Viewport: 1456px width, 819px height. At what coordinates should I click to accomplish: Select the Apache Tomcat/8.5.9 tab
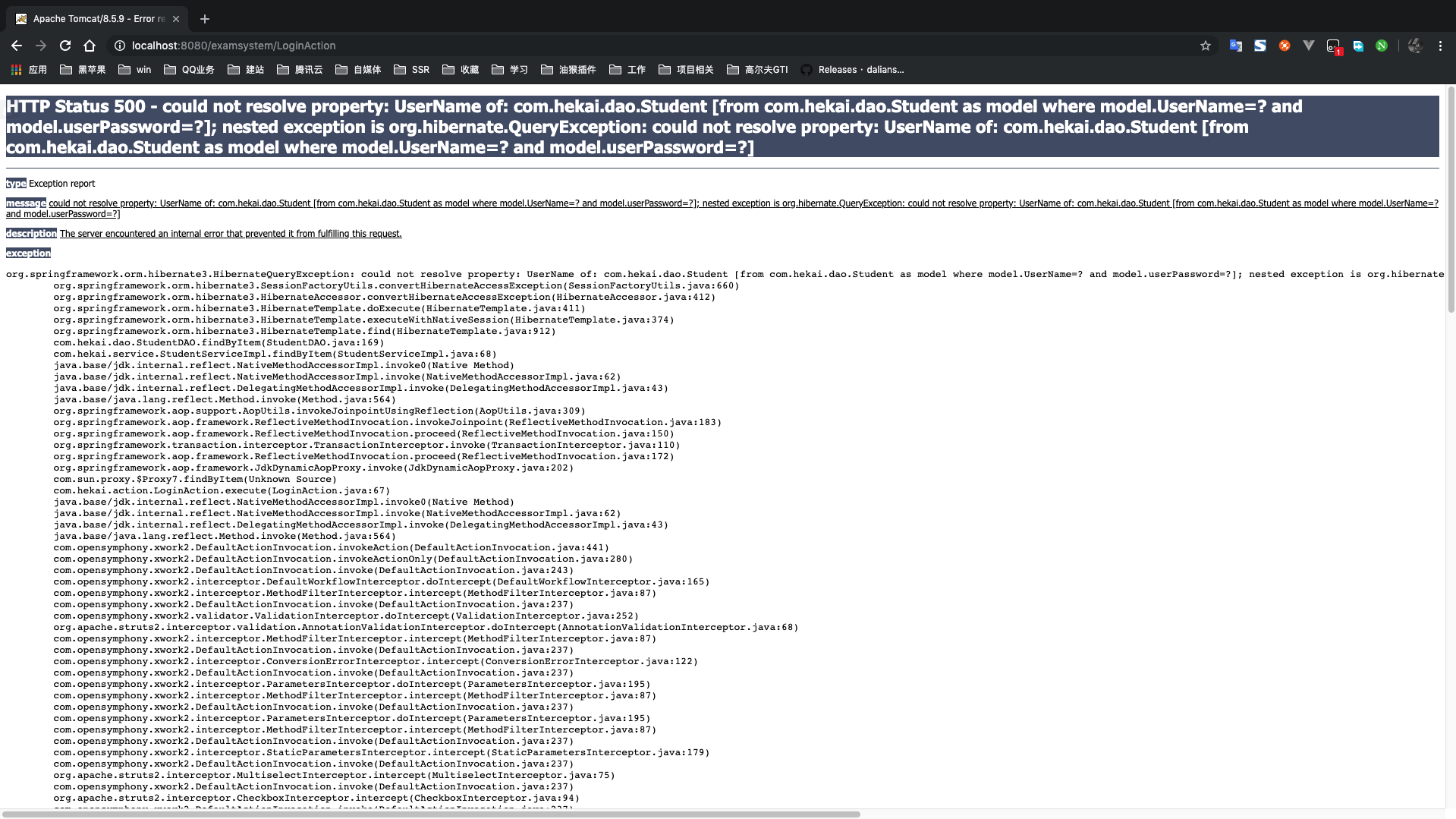coord(99,19)
